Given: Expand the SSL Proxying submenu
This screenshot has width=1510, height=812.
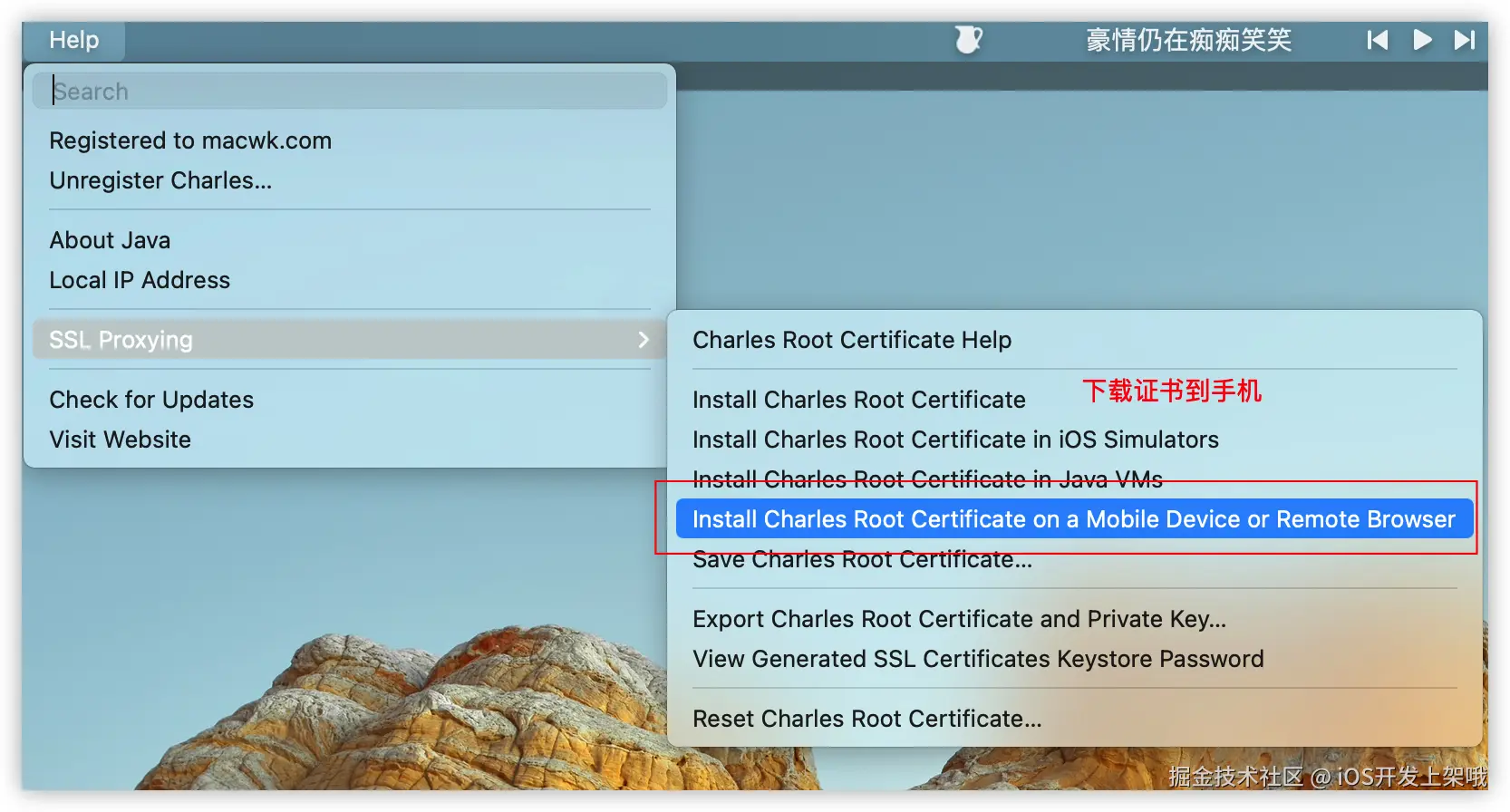Looking at the screenshot, I should [x=350, y=340].
